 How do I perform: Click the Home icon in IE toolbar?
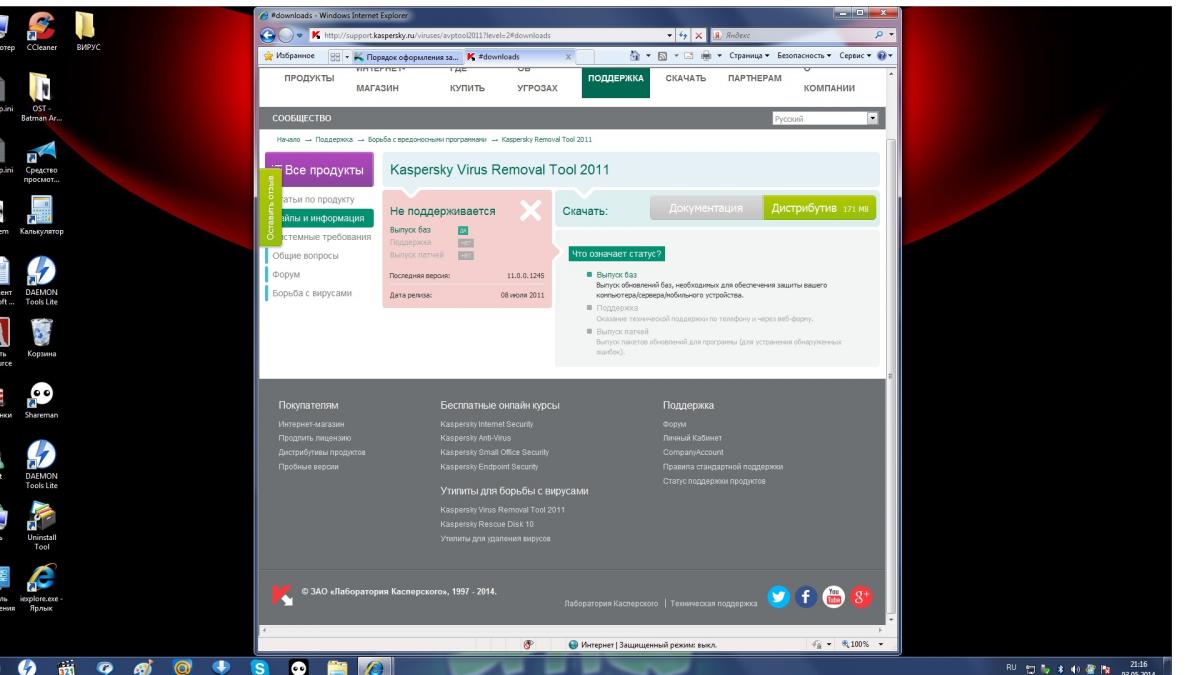pyautogui.click(x=635, y=56)
